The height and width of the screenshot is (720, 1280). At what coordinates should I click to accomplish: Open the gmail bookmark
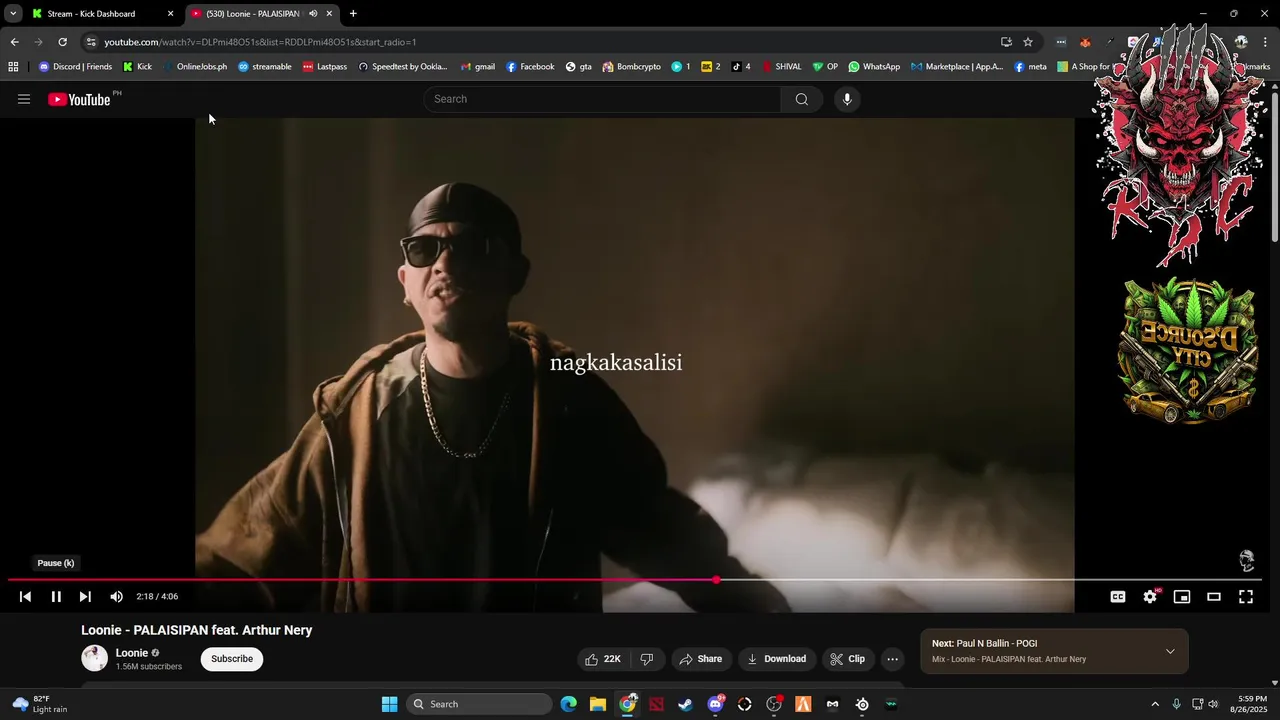click(x=478, y=67)
